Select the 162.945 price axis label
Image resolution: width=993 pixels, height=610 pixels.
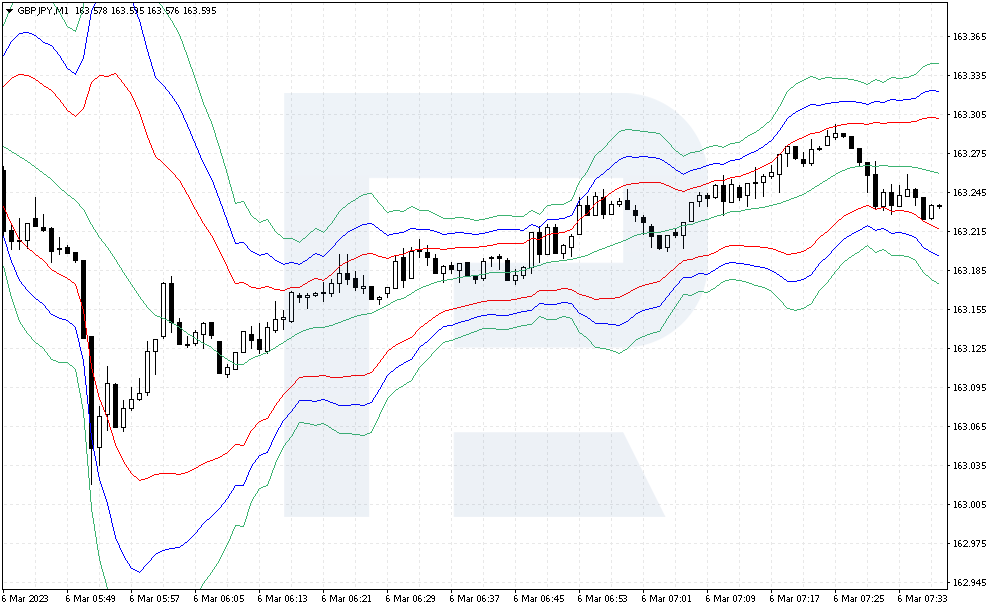click(969, 583)
